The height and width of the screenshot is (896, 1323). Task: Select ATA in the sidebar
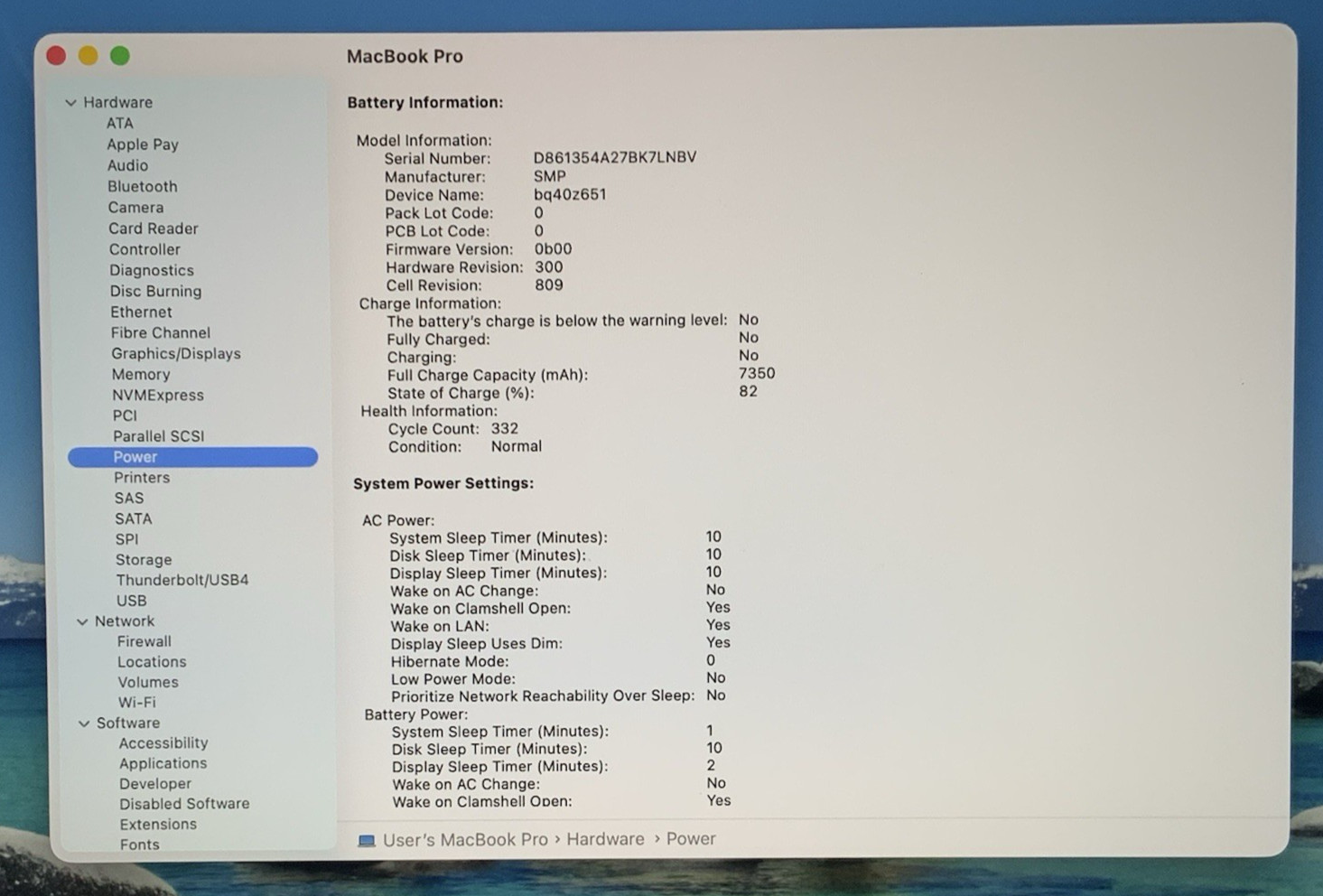119,124
